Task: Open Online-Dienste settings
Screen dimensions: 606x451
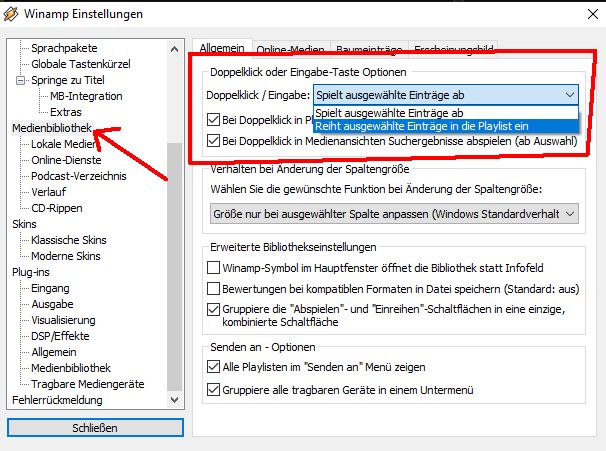Action: tap(66, 160)
